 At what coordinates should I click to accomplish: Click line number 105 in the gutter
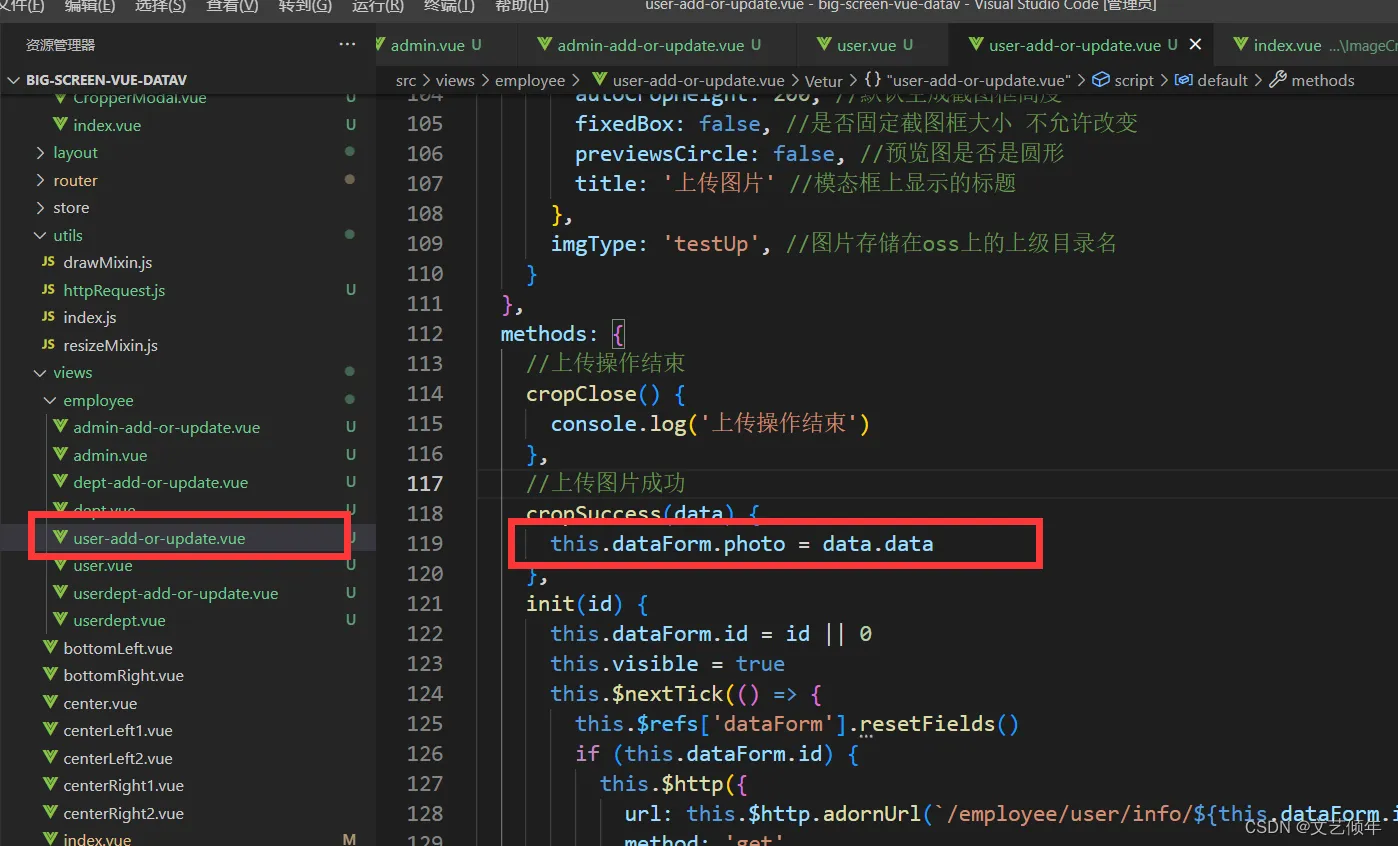(425, 124)
